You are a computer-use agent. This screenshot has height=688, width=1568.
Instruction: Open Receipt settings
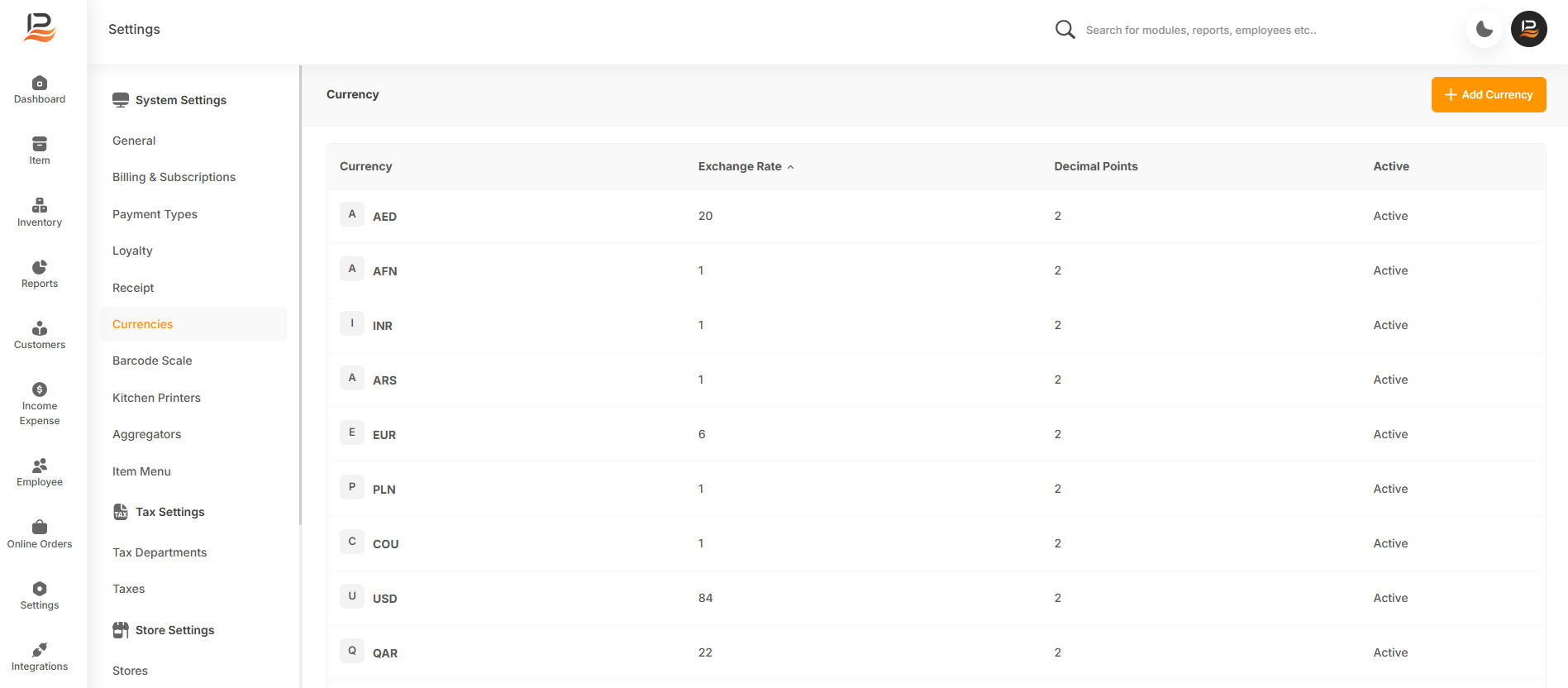tap(133, 288)
